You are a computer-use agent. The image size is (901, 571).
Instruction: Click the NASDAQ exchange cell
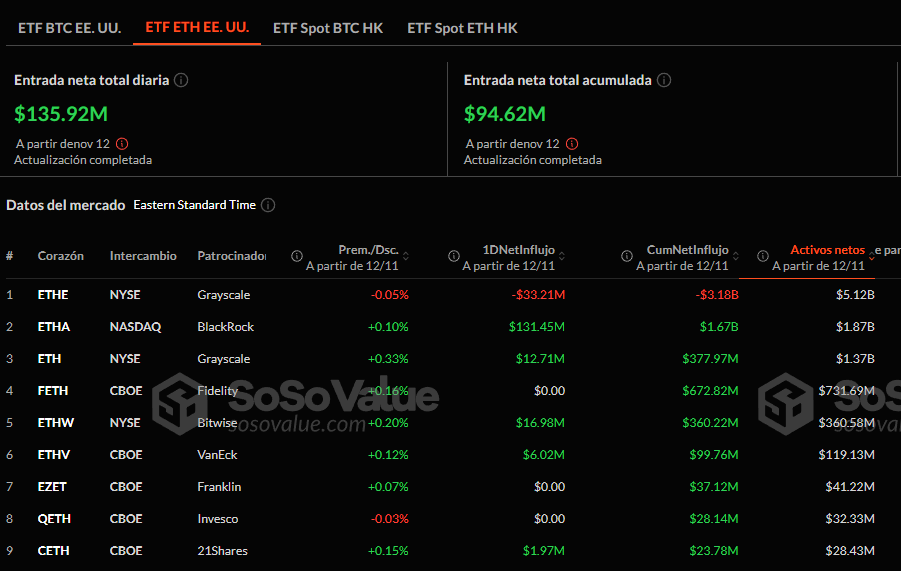tap(135, 327)
